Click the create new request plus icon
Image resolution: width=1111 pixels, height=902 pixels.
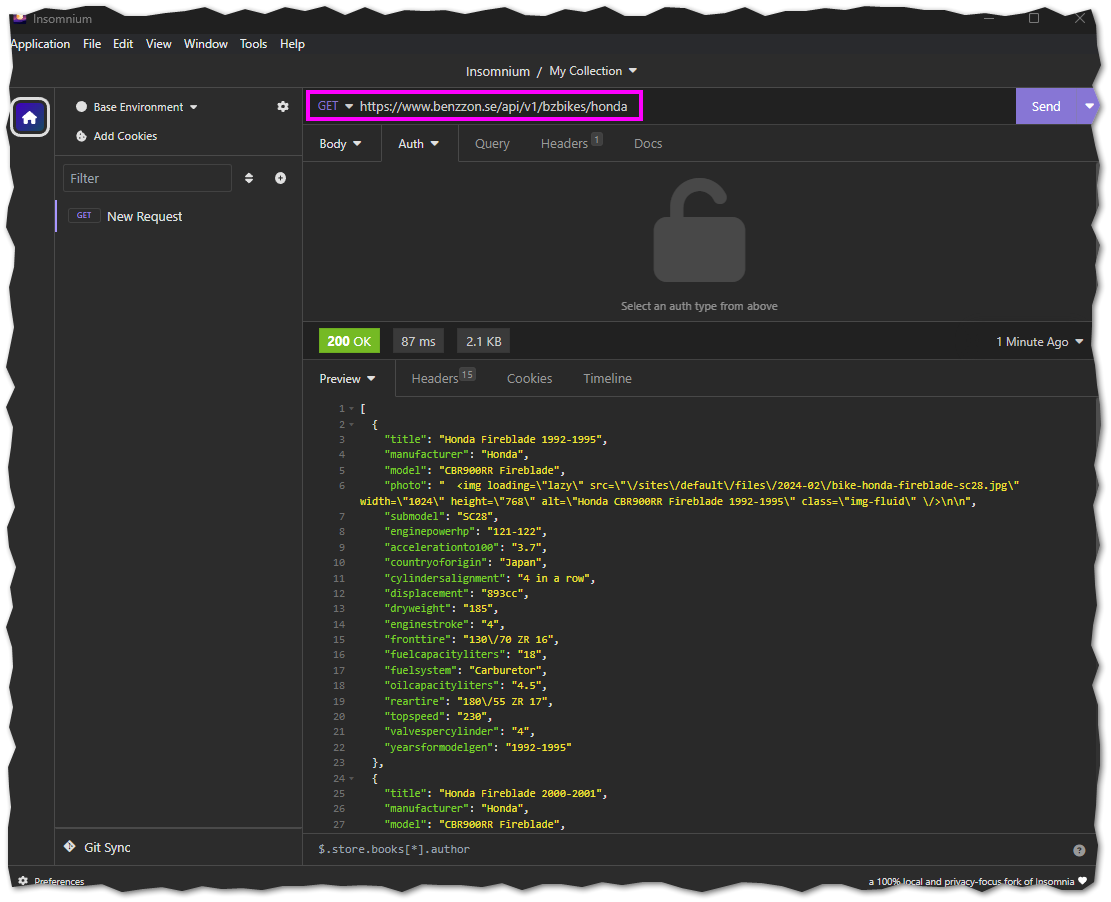click(281, 178)
